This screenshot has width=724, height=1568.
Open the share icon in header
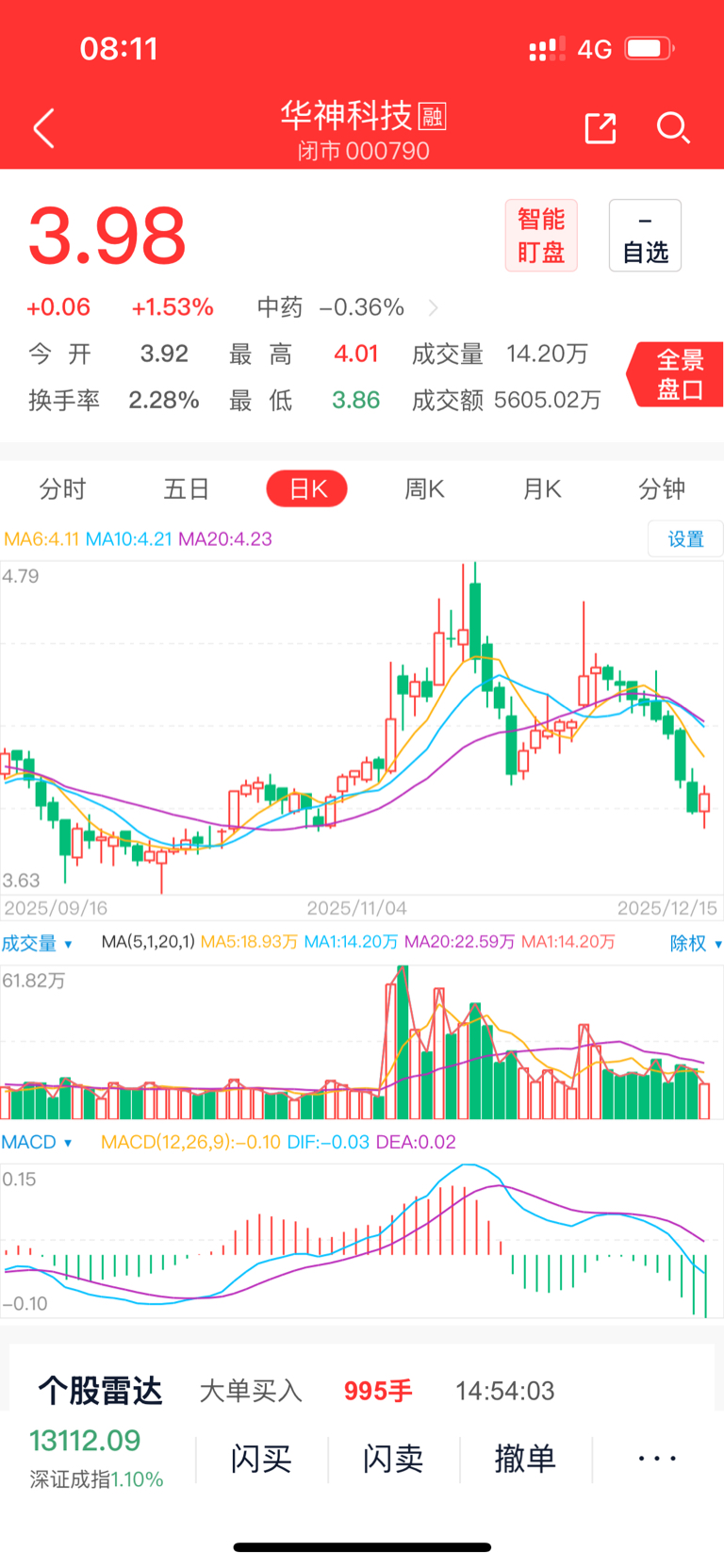(600, 128)
